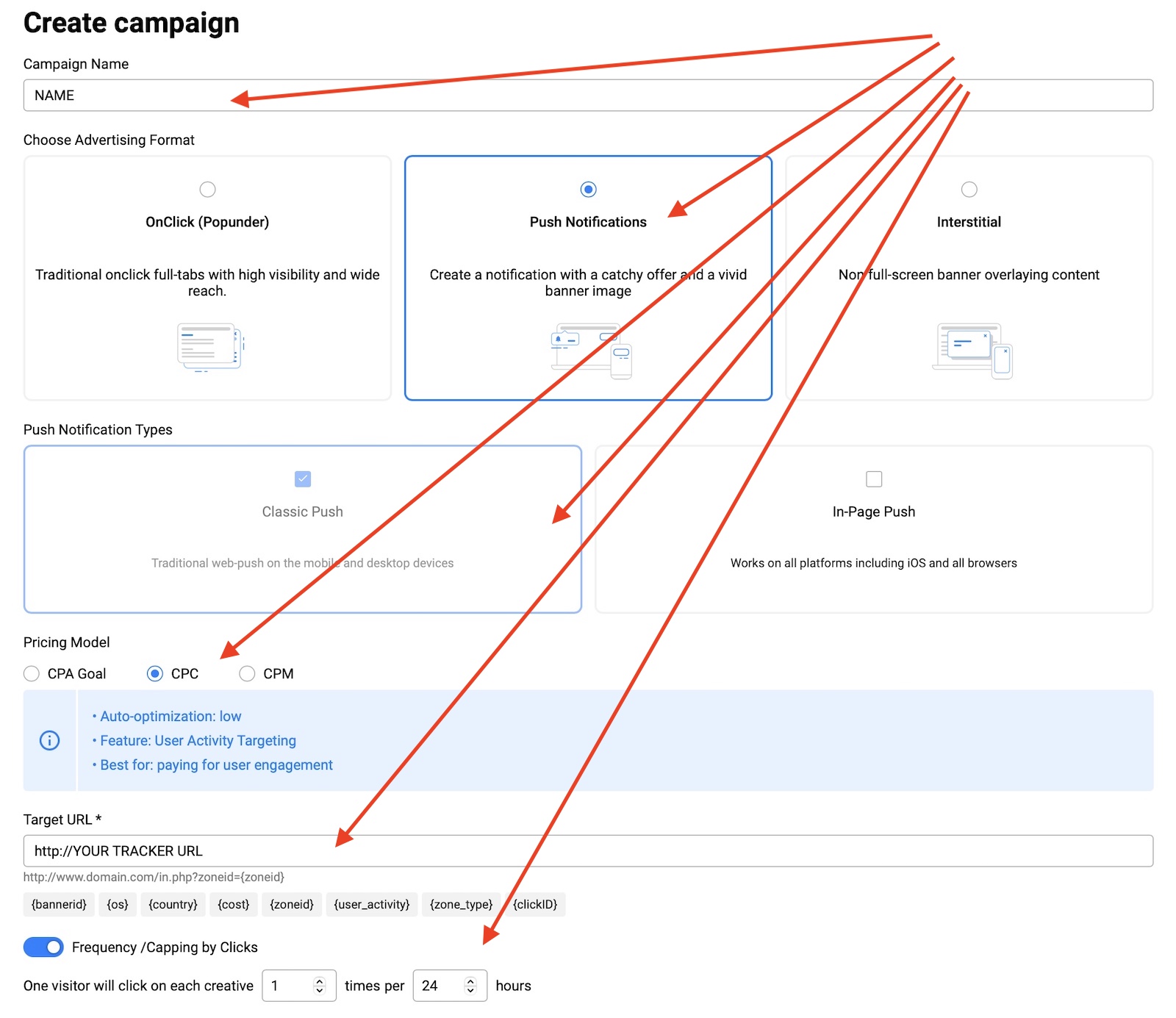Uncheck the Classic Push checkbox
This screenshot has width=1176, height=1018.
(302, 479)
